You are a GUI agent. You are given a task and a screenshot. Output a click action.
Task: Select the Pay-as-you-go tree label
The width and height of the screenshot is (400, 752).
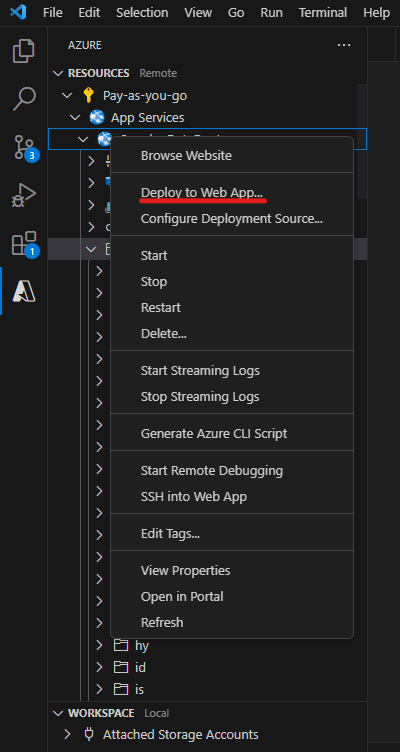click(145, 95)
